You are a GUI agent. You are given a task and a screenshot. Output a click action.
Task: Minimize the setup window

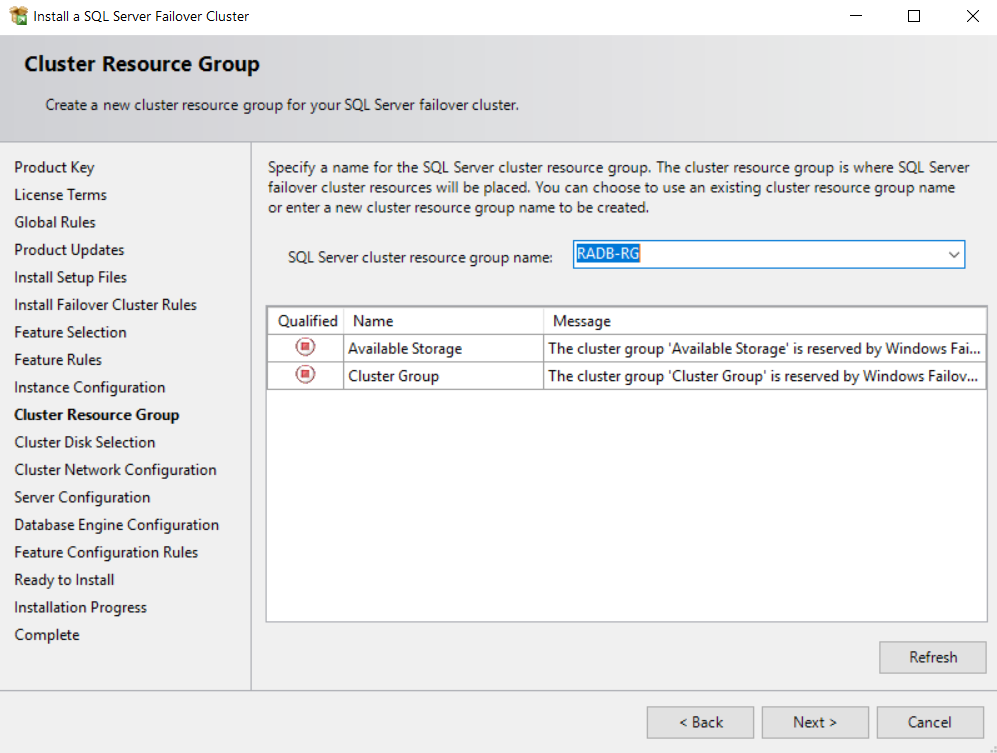856,16
